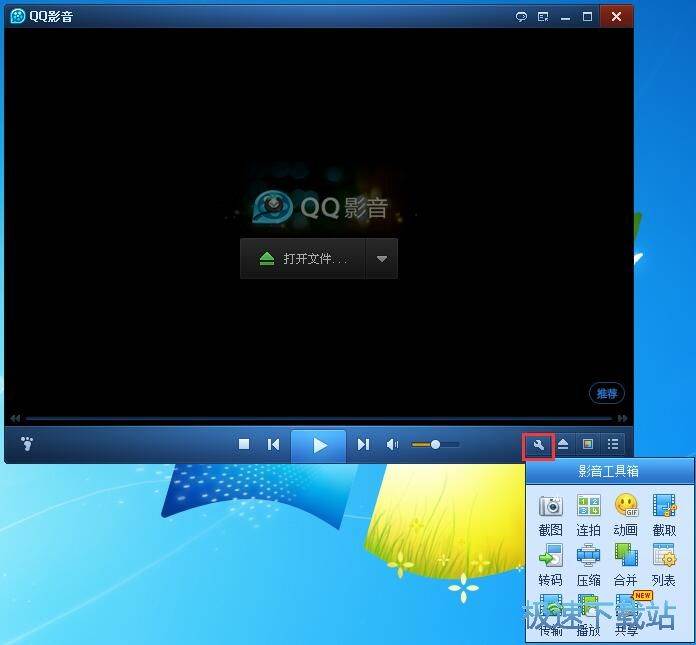Image resolution: width=696 pixels, height=645 pixels.
Task: Select the 动画 GIF tool
Action: pyautogui.click(x=626, y=516)
